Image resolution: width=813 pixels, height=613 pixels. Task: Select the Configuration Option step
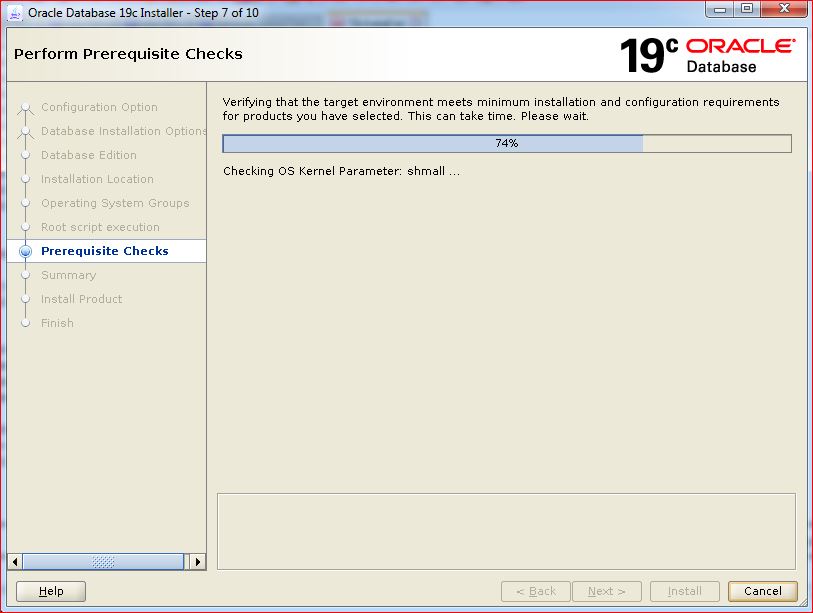[x=99, y=107]
